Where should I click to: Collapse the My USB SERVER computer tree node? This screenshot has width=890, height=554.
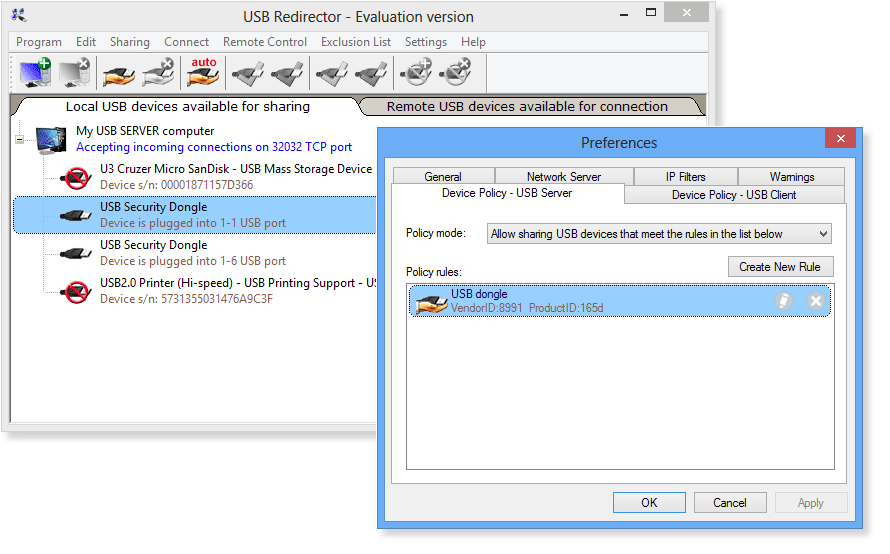pos(20,140)
